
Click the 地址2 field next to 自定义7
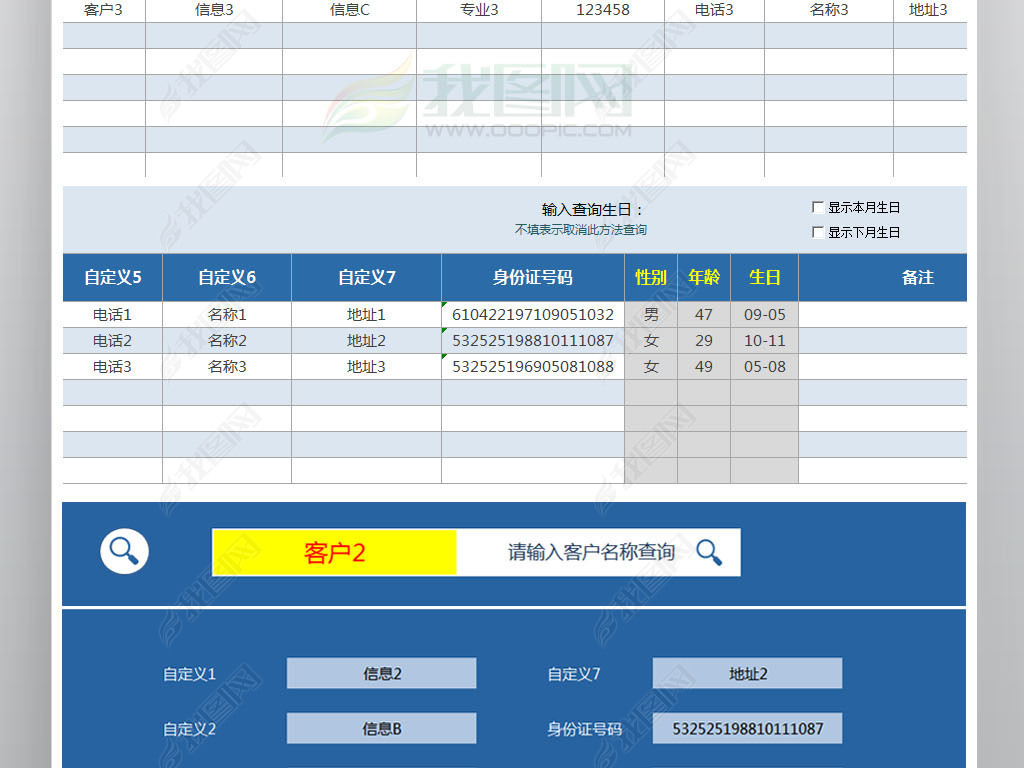[x=747, y=673]
